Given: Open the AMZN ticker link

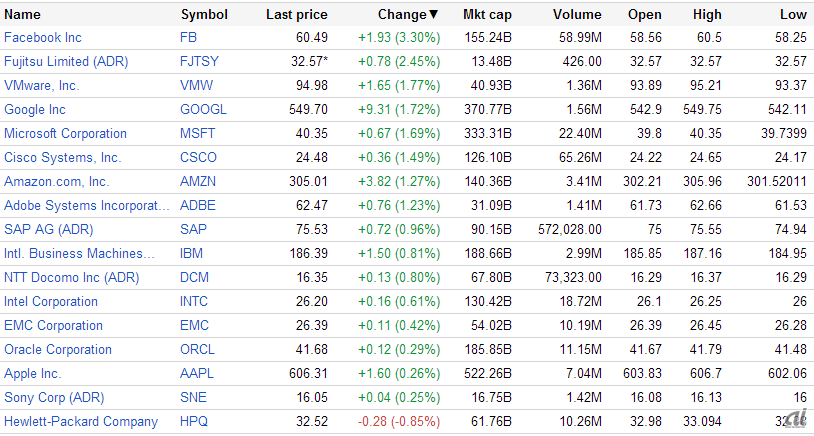Looking at the screenshot, I should 198,181.
